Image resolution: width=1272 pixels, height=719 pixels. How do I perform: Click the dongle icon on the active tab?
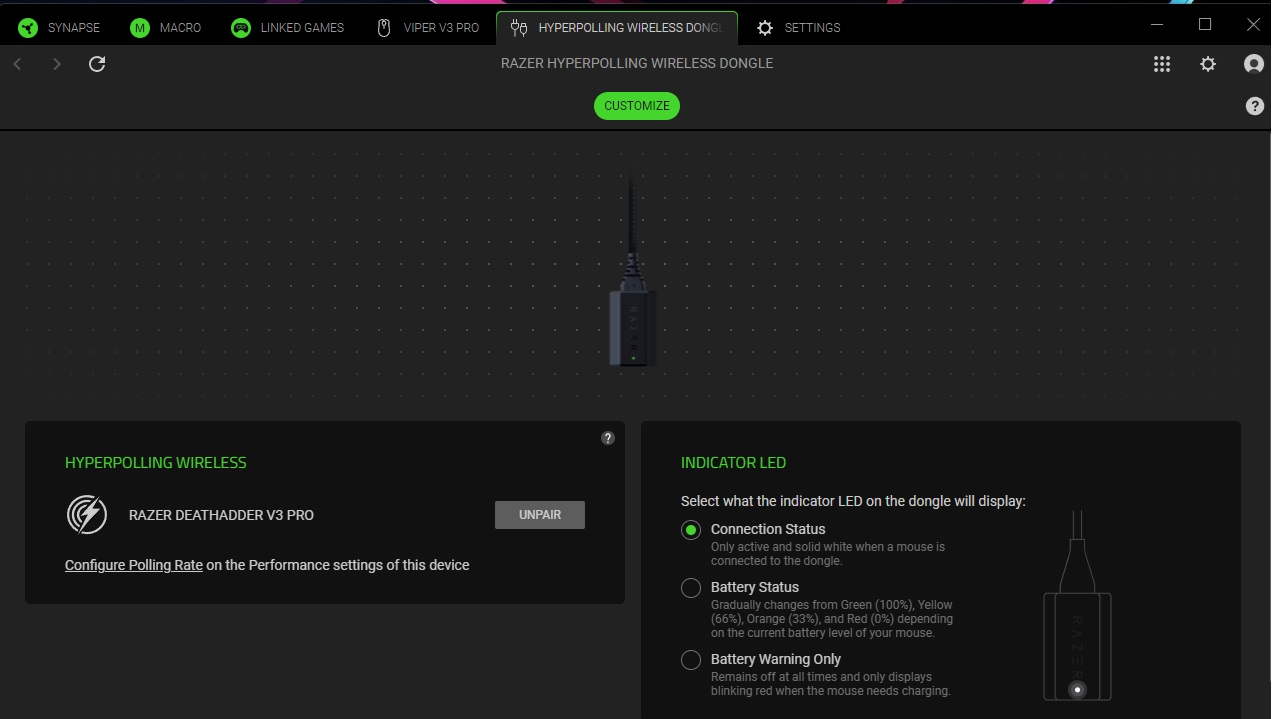click(x=518, y=28)
